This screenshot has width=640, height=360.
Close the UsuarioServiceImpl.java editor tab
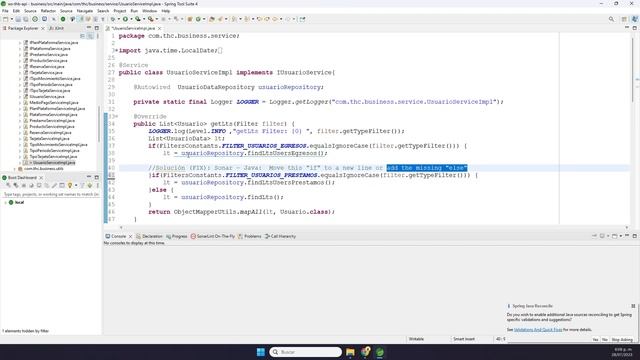[x=160, y=28]
